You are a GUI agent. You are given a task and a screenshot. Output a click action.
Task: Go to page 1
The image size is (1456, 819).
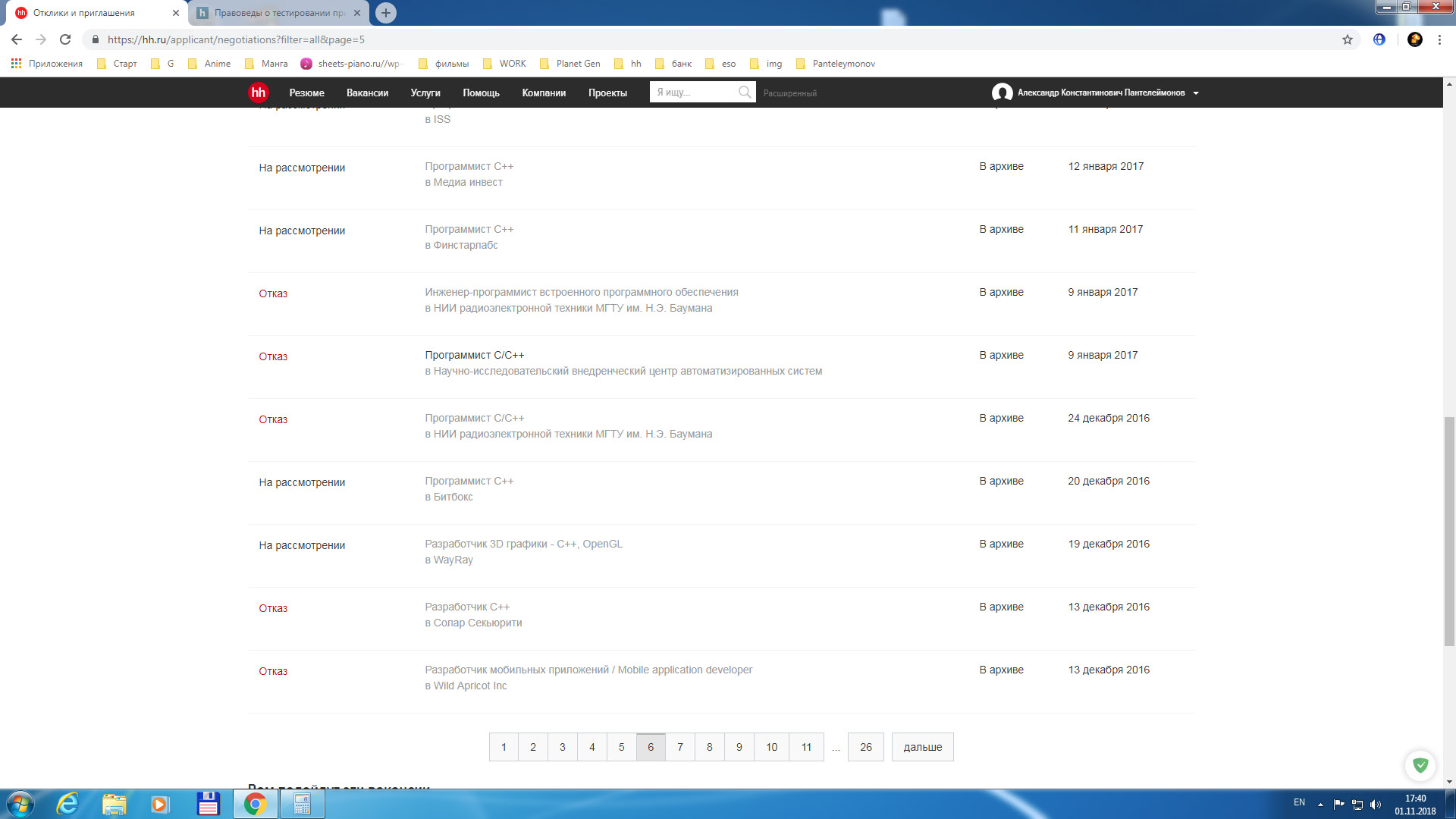tap(504, 747)
